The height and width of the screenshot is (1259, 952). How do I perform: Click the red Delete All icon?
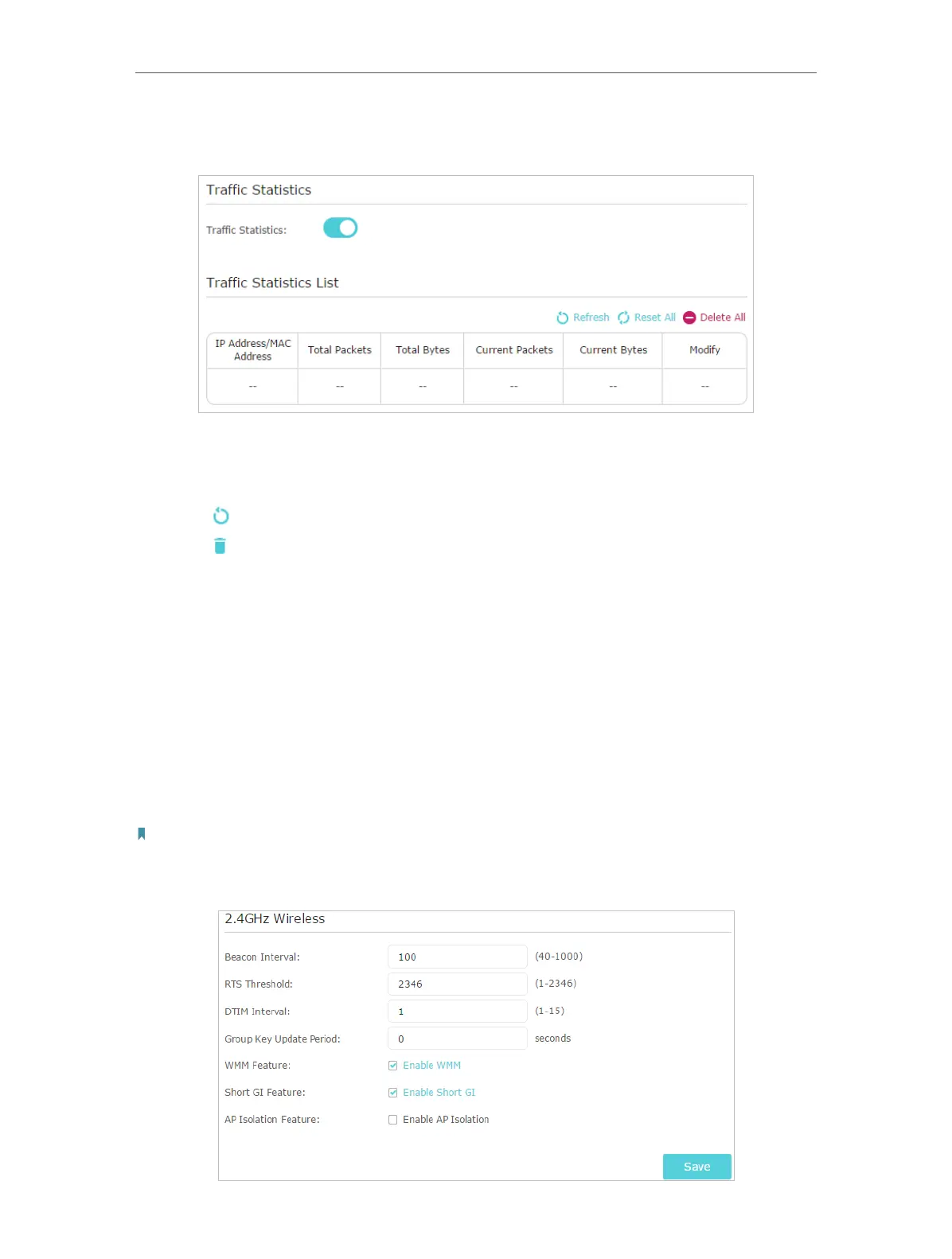tap(689, 318)
